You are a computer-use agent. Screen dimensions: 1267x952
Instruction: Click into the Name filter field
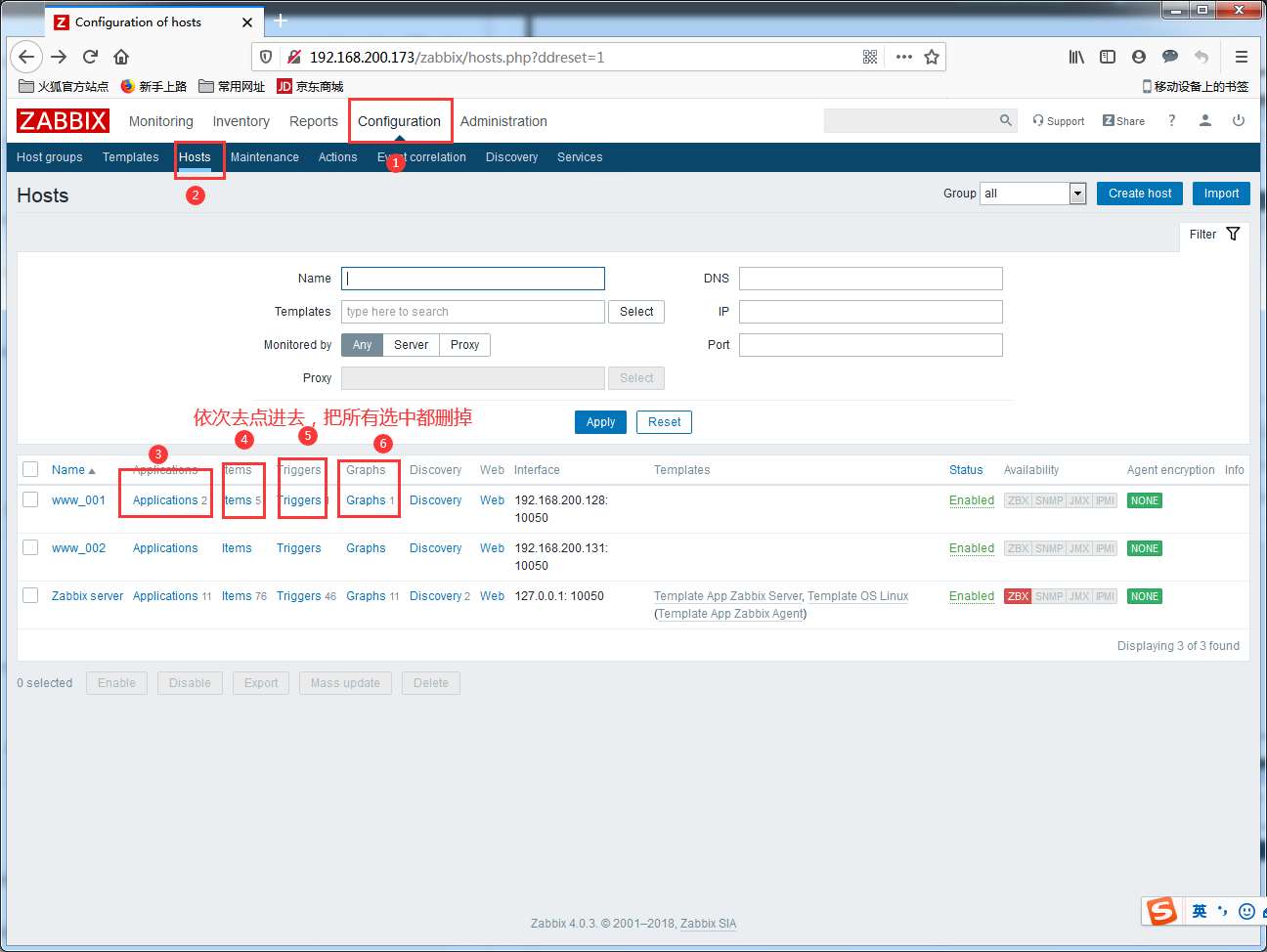click(473, 279)
